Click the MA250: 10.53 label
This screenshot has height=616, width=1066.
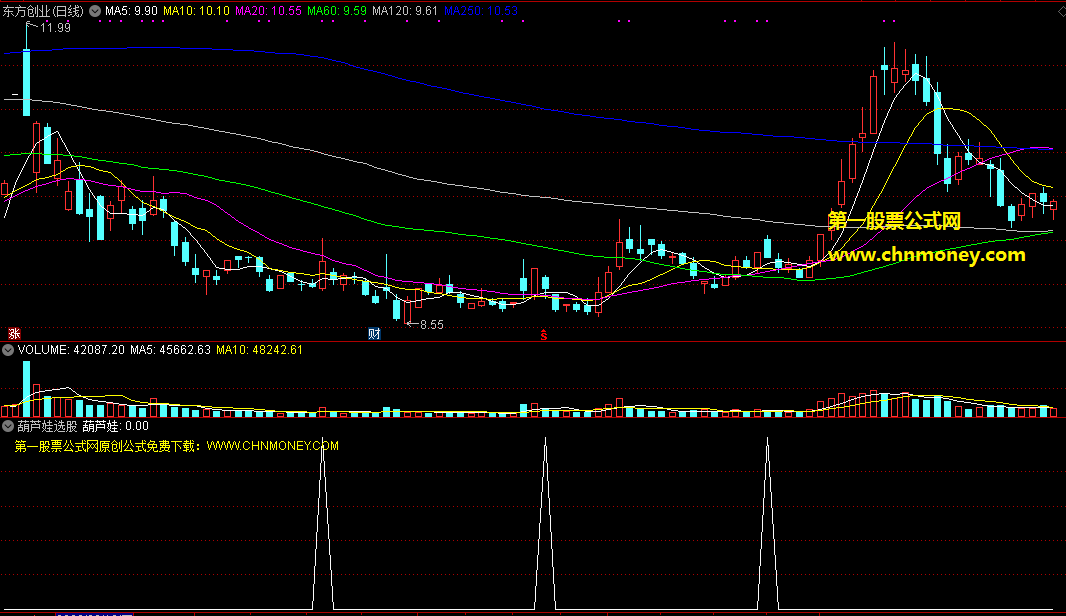click(x=481, y=11)
